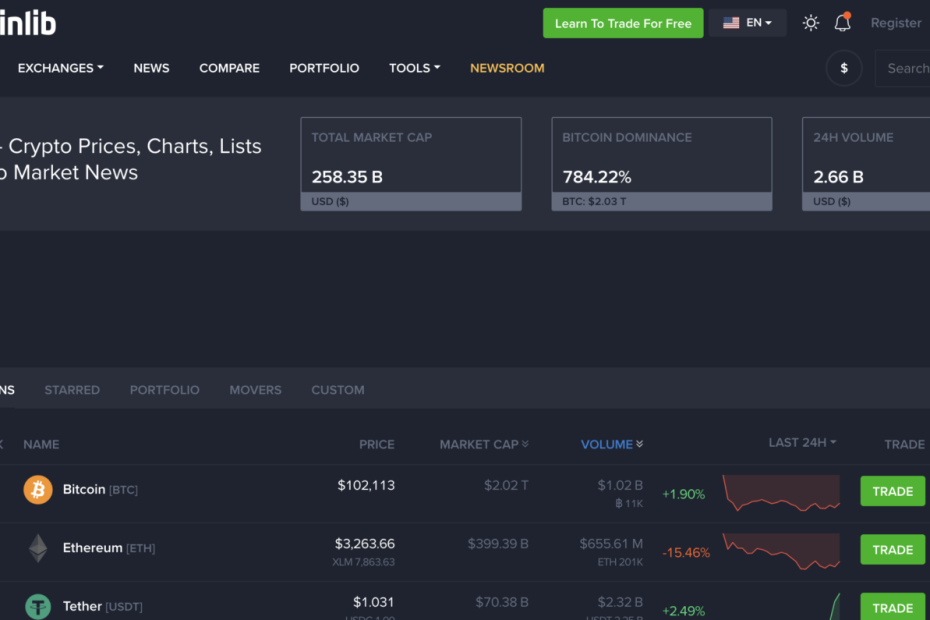Screen dimensions: 930x620
Task: Click the US flag icon
Action: tap(731, 23)
